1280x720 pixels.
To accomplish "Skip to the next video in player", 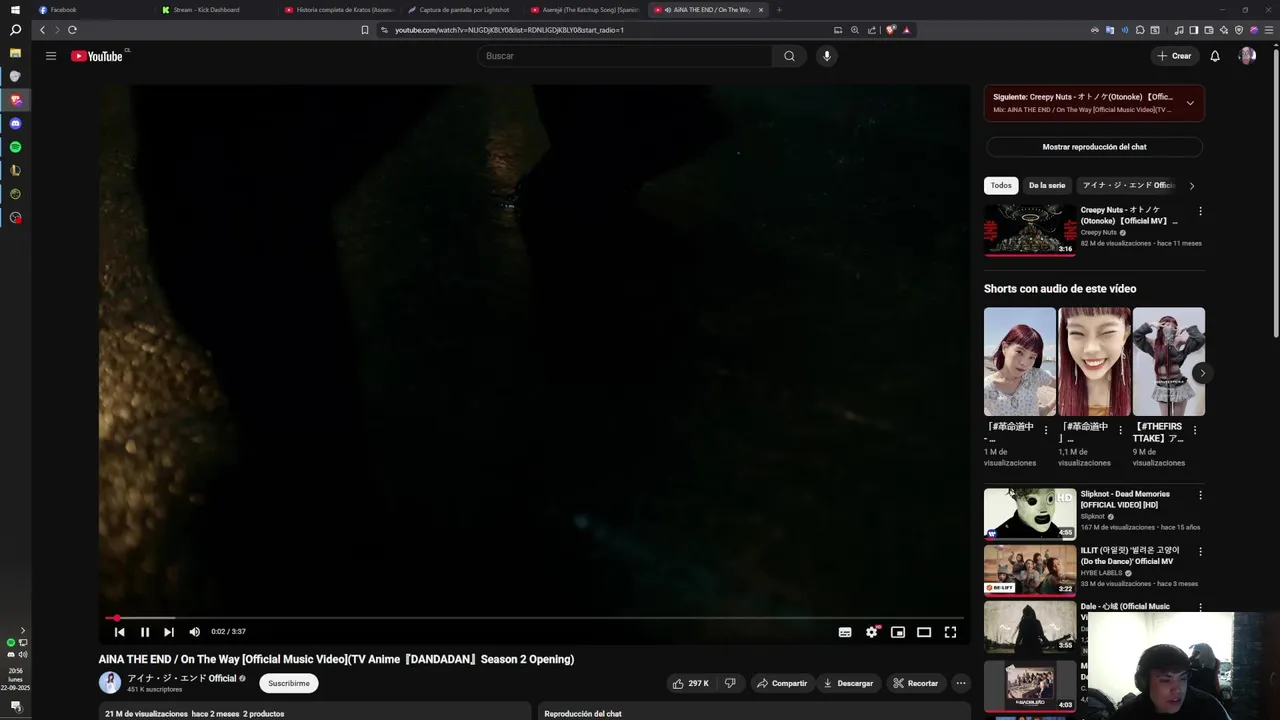I will click(169, 632).
